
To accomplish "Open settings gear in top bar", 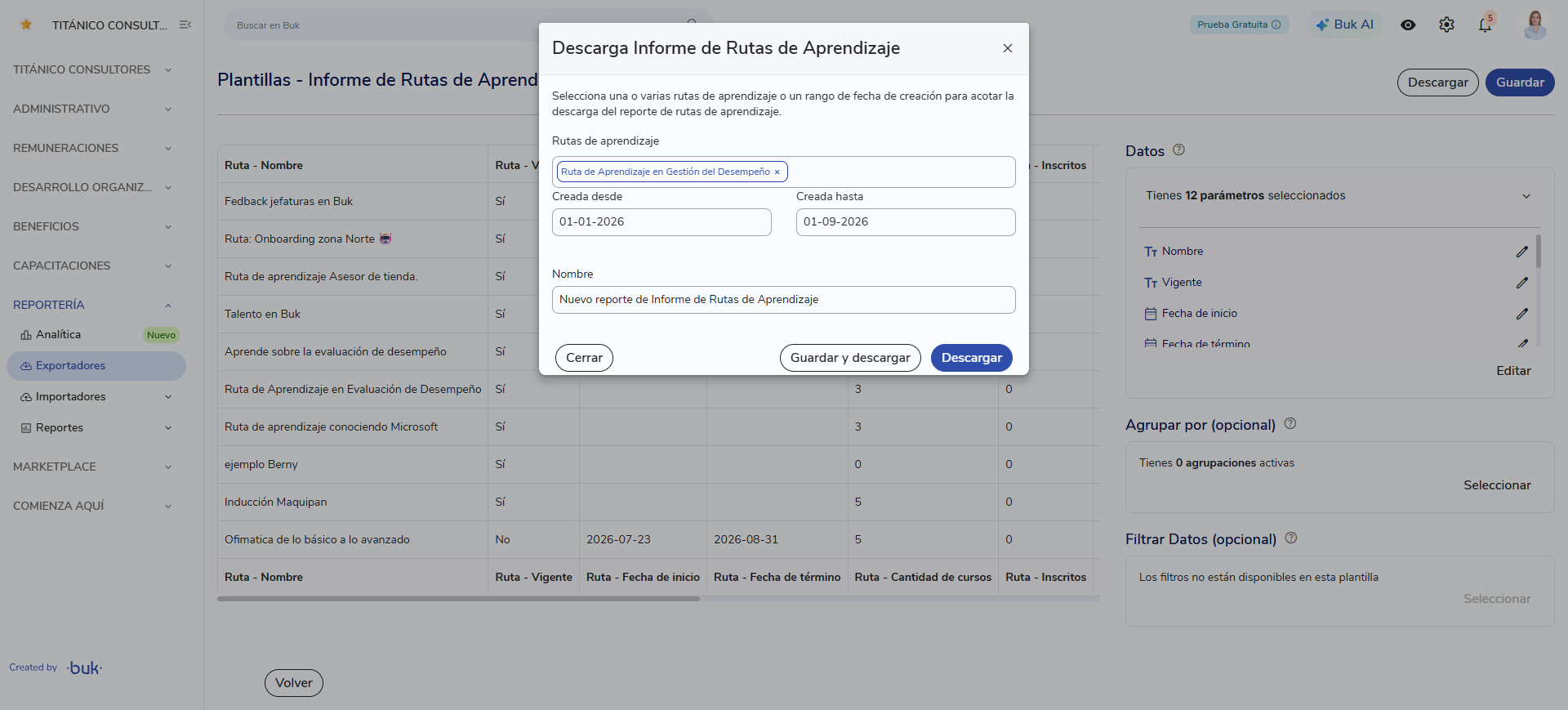I will coord(1446,25).
